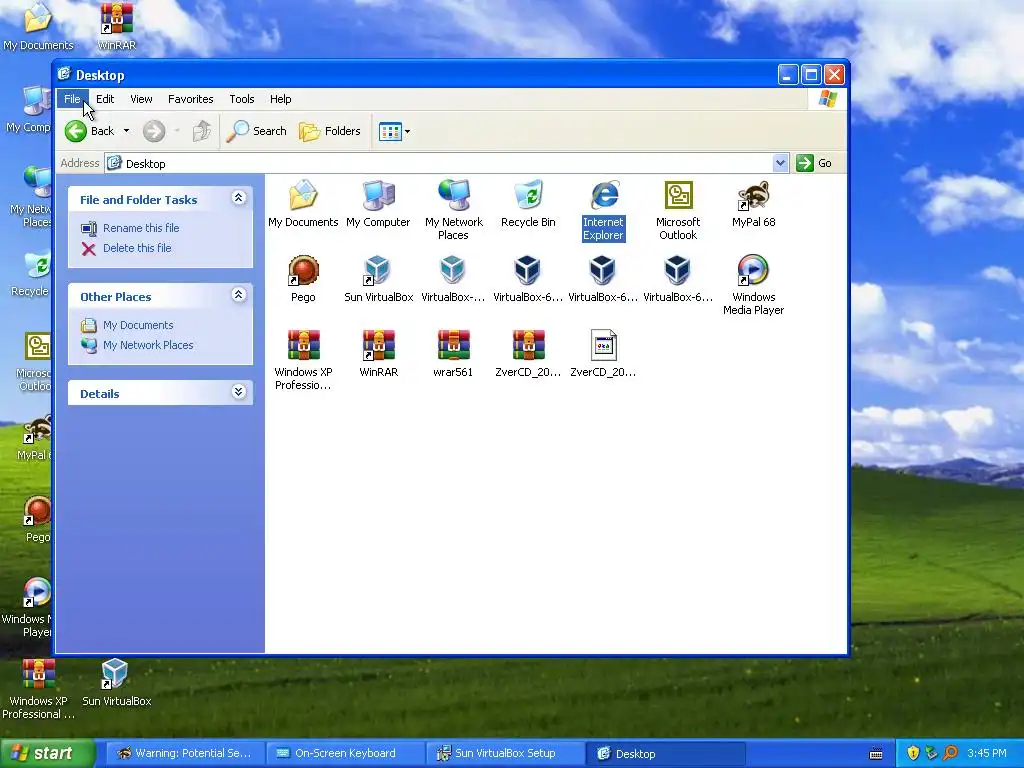Click Rename this file link

pos(140,228)
